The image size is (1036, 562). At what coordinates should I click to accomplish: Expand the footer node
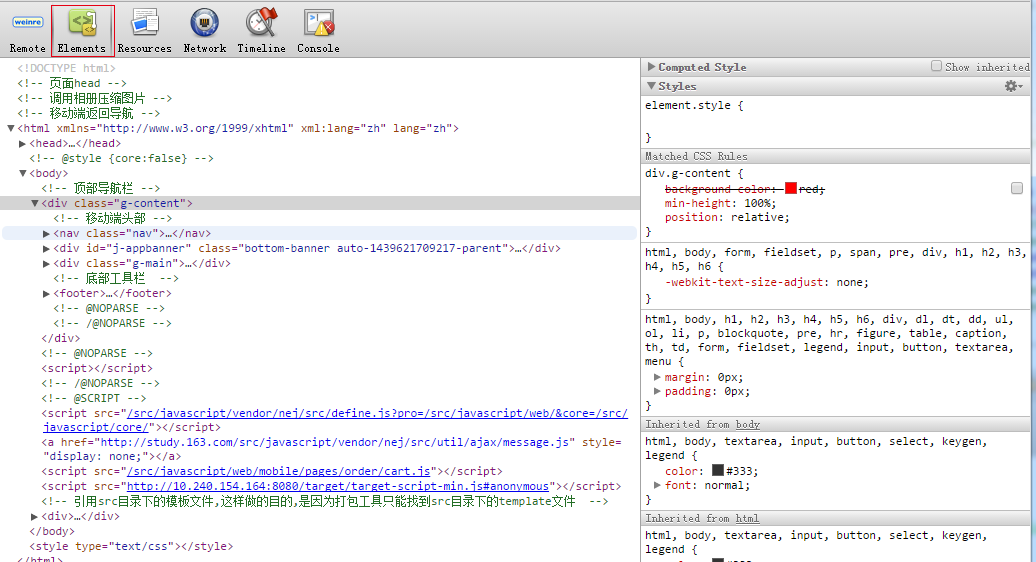pyautogui.click(x=46, y=293)
